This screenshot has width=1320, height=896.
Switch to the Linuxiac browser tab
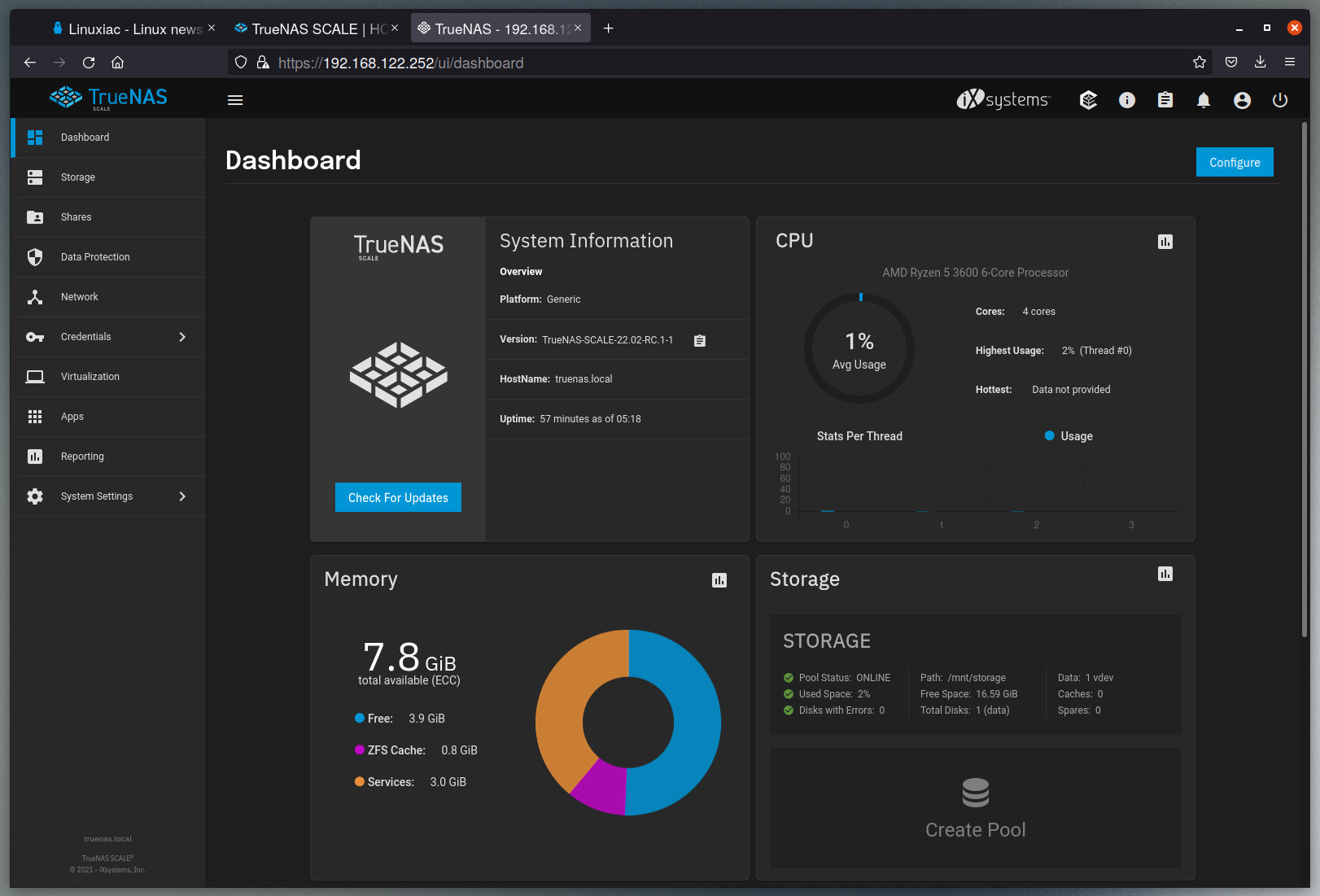pos(130,28)
